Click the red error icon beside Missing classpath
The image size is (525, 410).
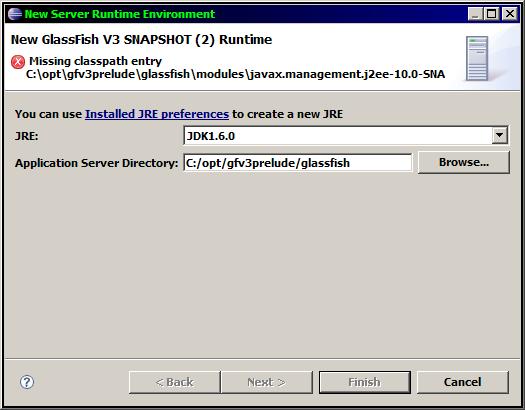(x=18, y=62)
